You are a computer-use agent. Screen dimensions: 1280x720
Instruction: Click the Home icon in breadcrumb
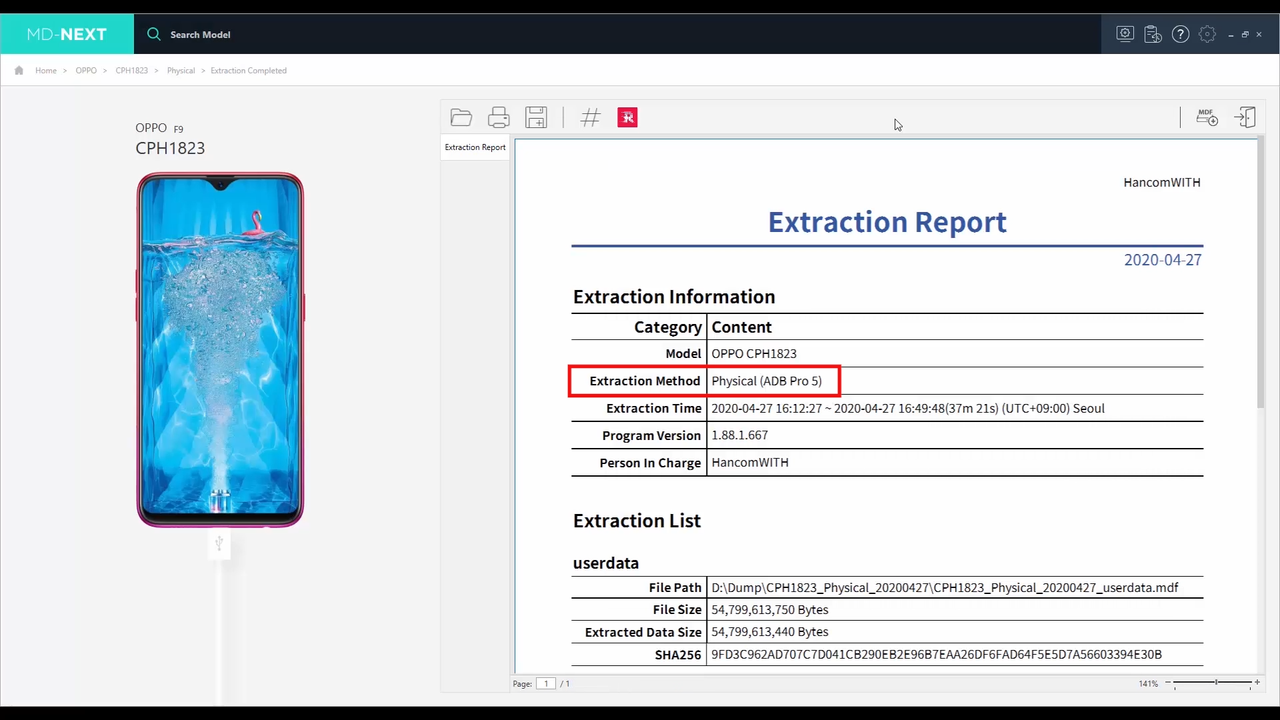[x=18, y=70]
